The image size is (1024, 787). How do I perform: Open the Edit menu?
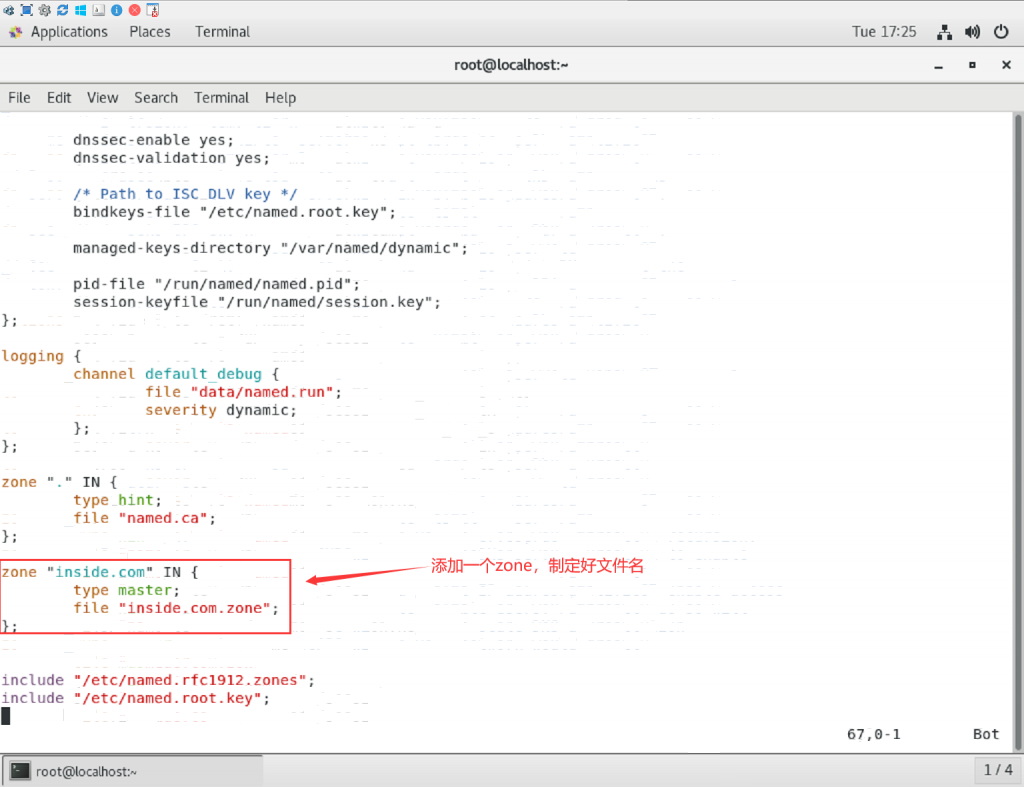(x=59, y=98)
